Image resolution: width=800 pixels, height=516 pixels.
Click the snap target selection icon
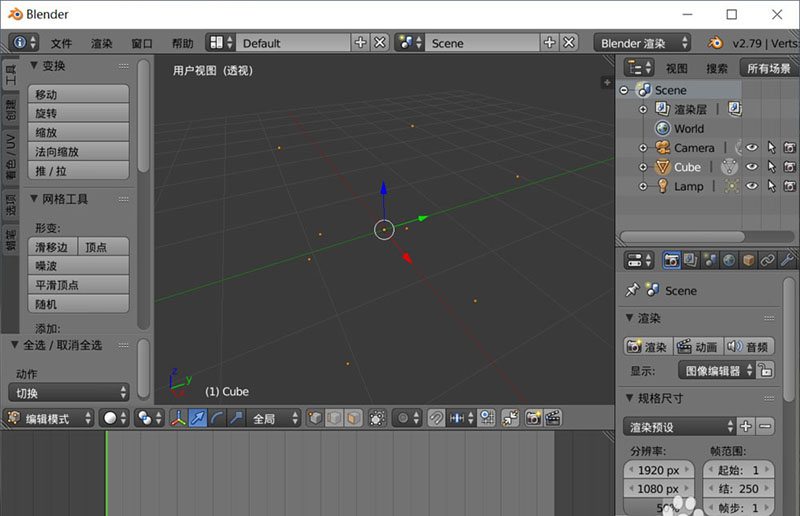pyautogui.click(x=487, y=419)
